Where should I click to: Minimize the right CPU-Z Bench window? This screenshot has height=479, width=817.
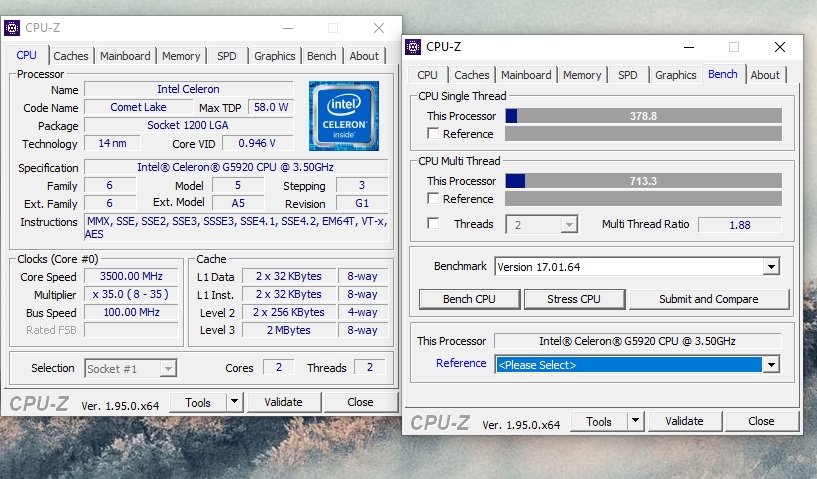pyautogui.click(x=689, y=47)
